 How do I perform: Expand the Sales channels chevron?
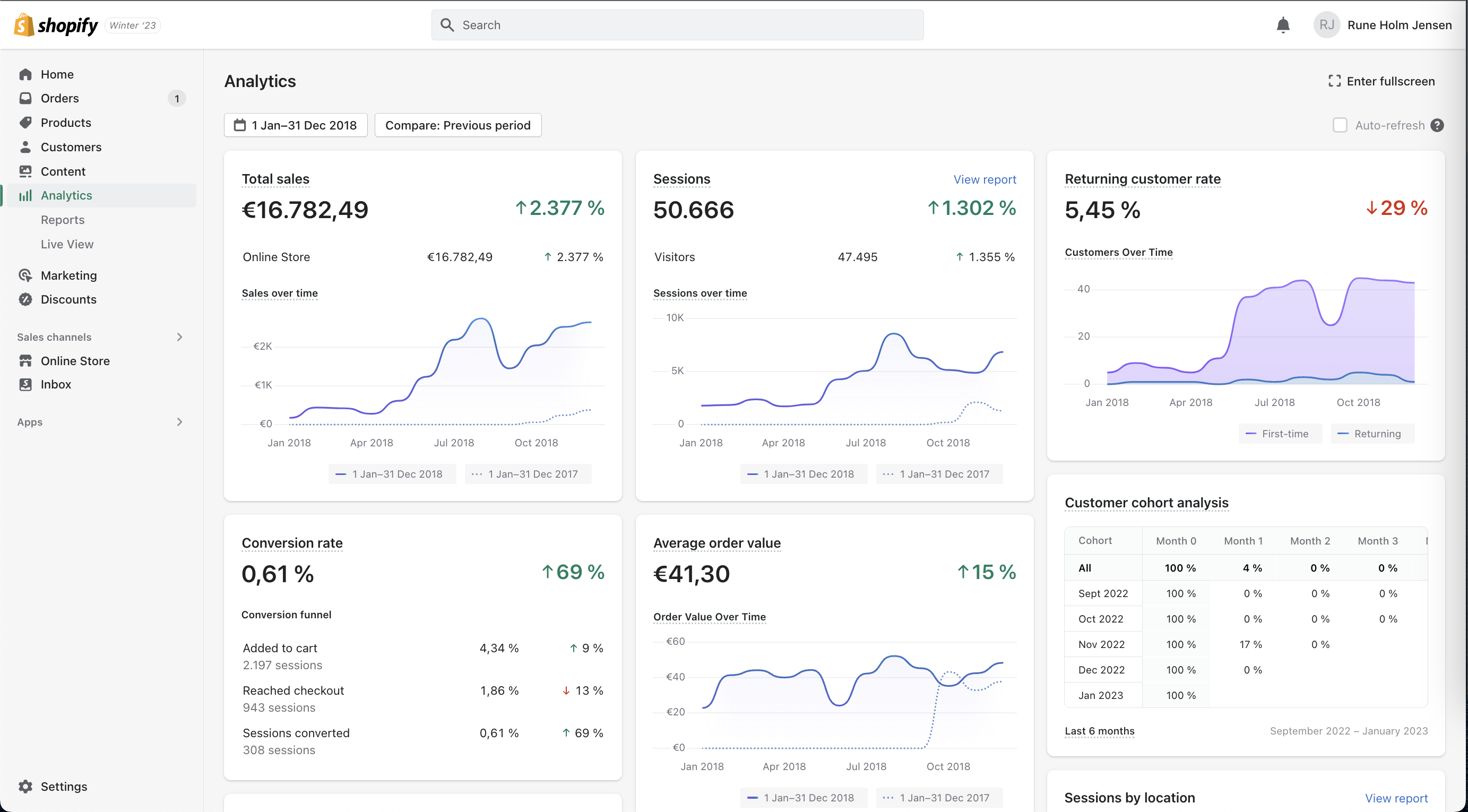(179, 337)
